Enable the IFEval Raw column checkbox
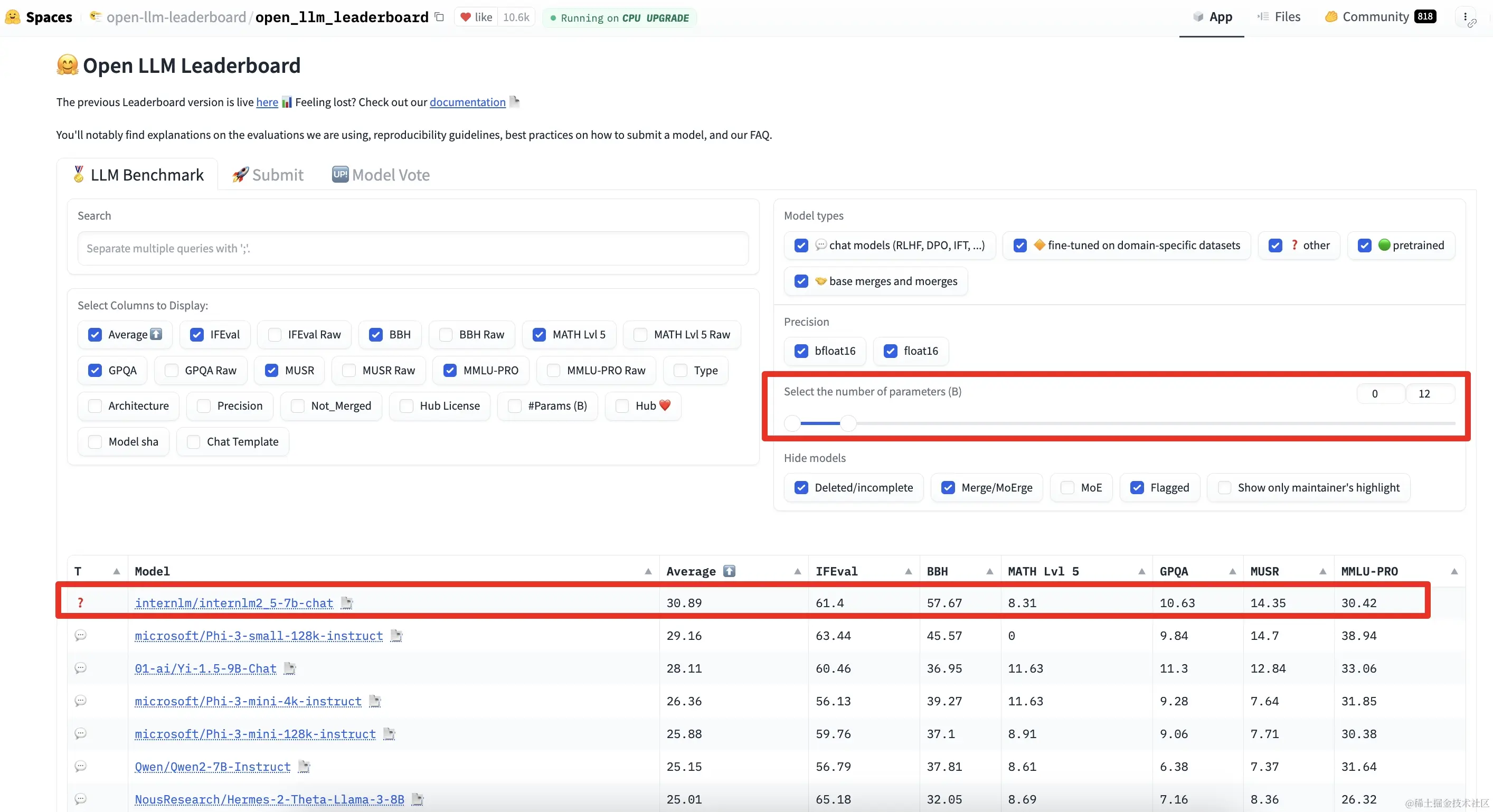This screenshot has height=812, width=1493. point(275,334)
